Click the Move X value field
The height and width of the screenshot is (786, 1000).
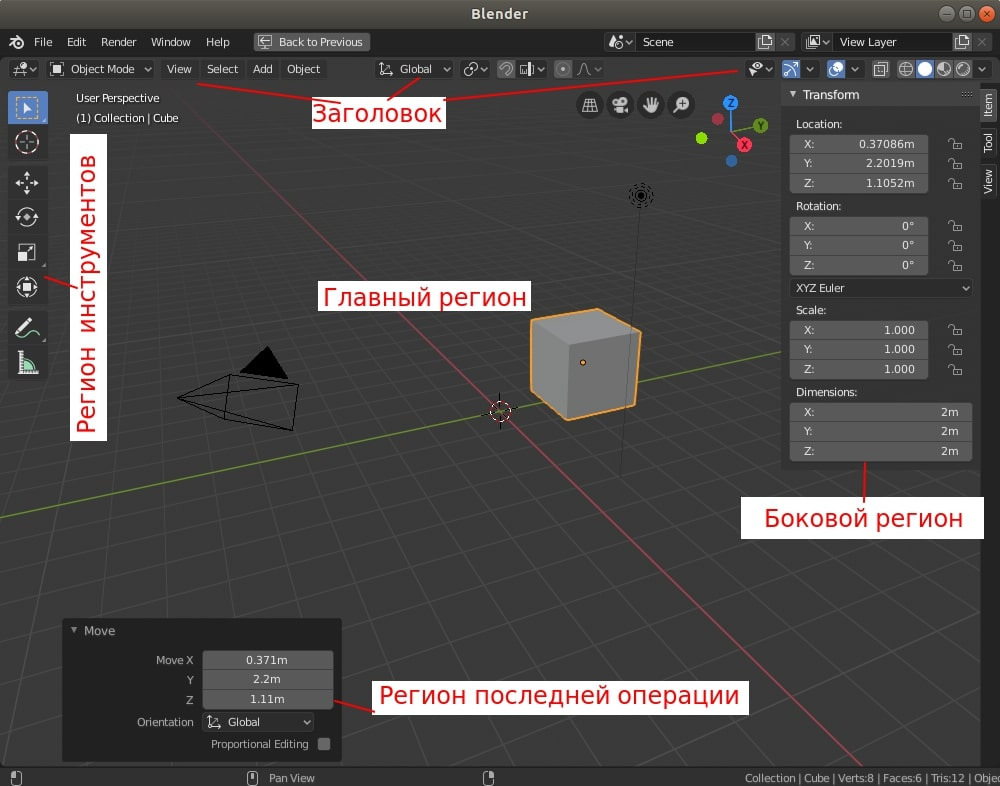[267, 660]
